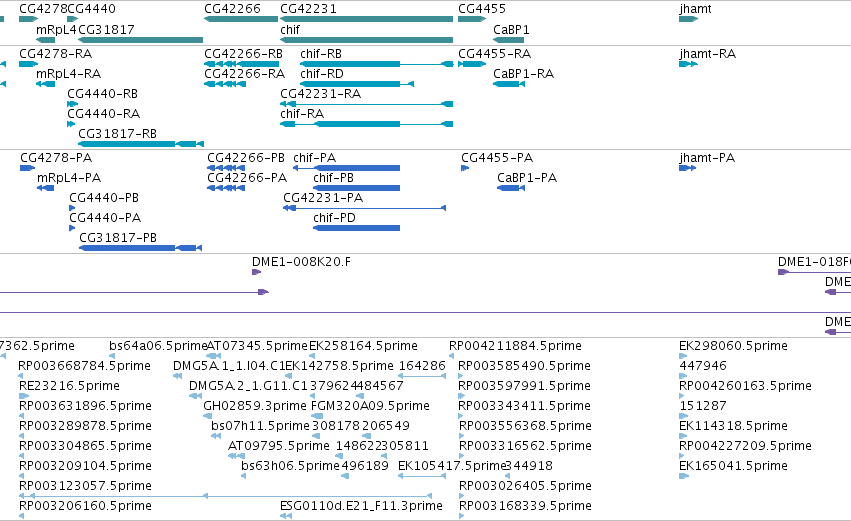Click the RP004211884.5prime EST label

[515, 346]
